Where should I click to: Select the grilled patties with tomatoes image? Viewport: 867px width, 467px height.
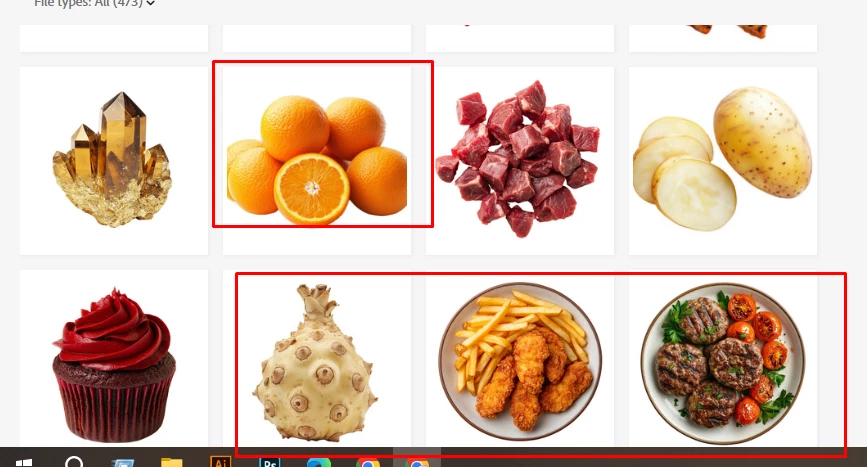[723, 358]
